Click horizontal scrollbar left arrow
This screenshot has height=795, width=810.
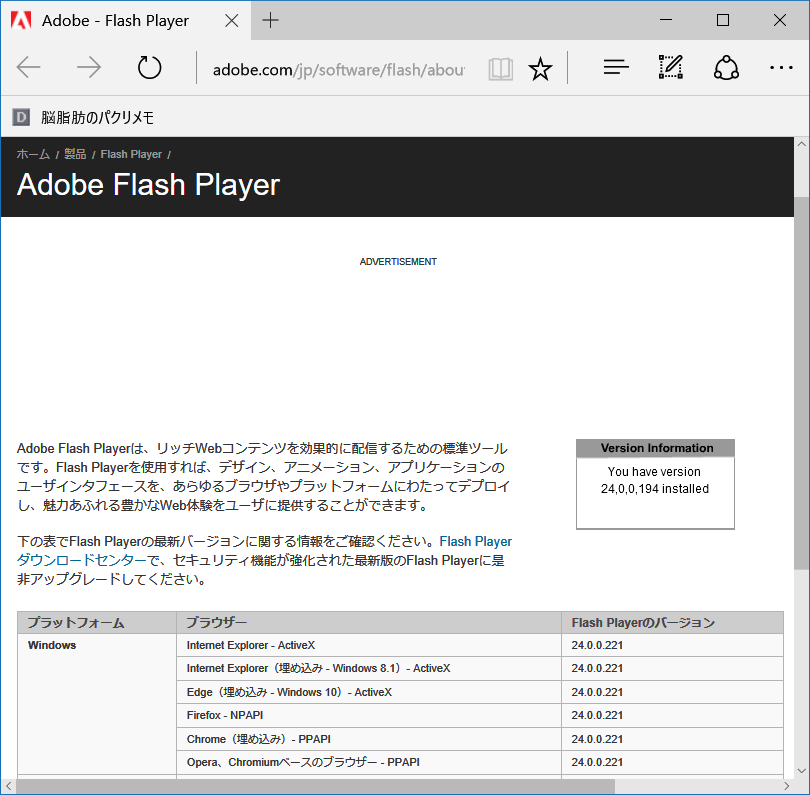(8, 786)
